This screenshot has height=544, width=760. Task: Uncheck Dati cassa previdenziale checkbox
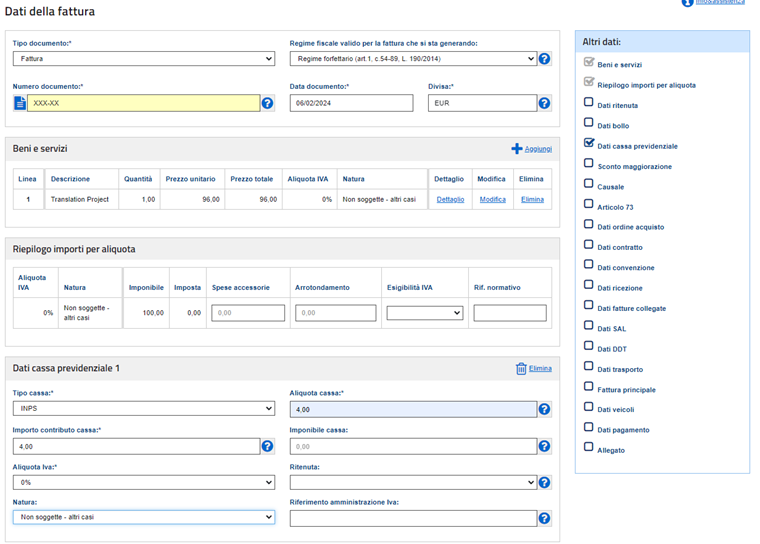(x=588, y=143)
